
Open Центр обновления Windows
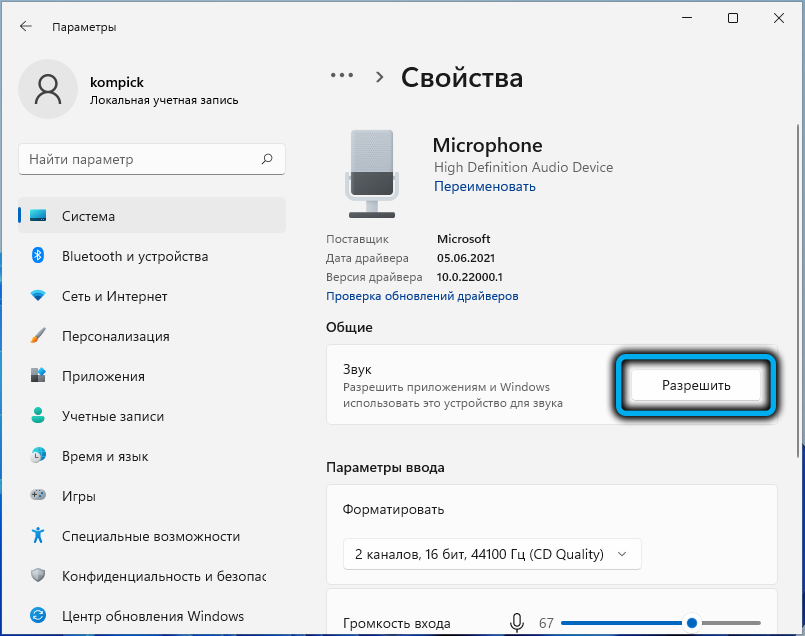click(153, 616)
